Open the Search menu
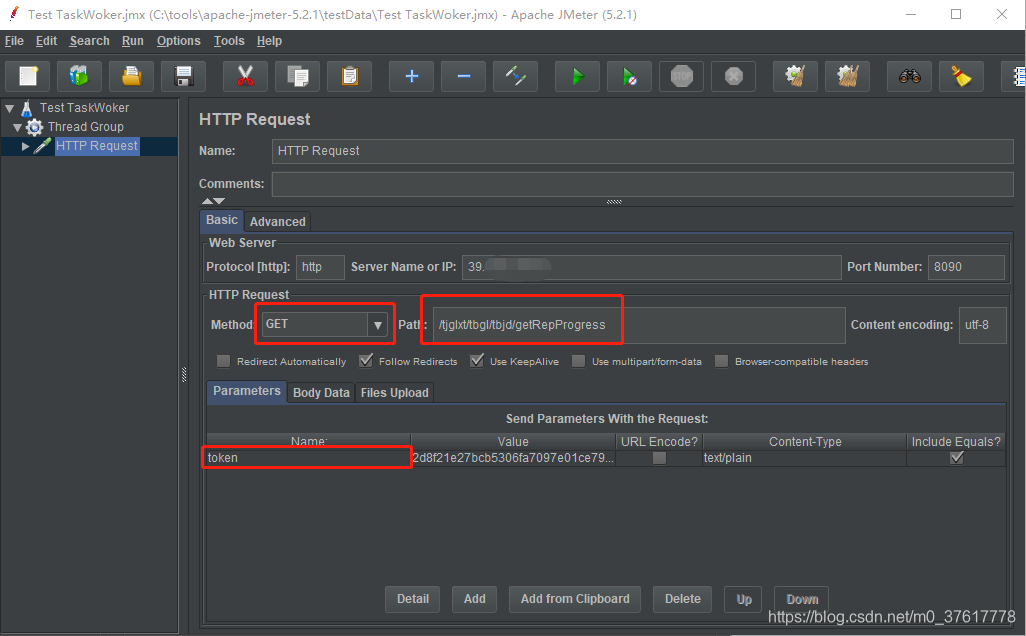 pyautogui.click(x=90, y=41)
